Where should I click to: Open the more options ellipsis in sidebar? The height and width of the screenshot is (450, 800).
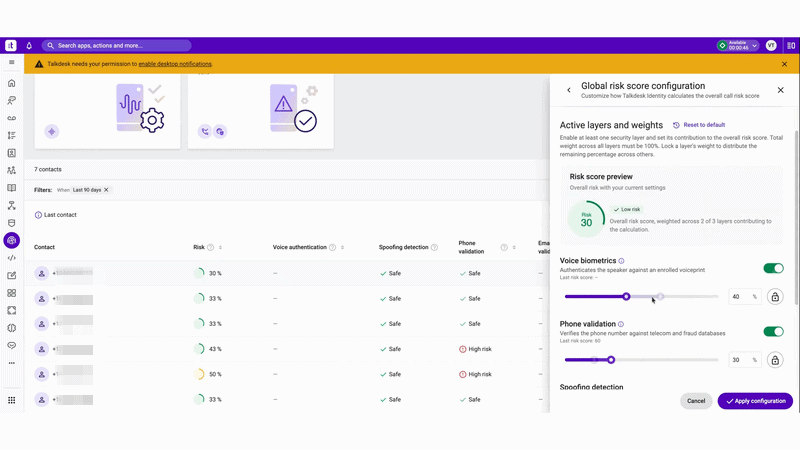[x=12, y=363]
